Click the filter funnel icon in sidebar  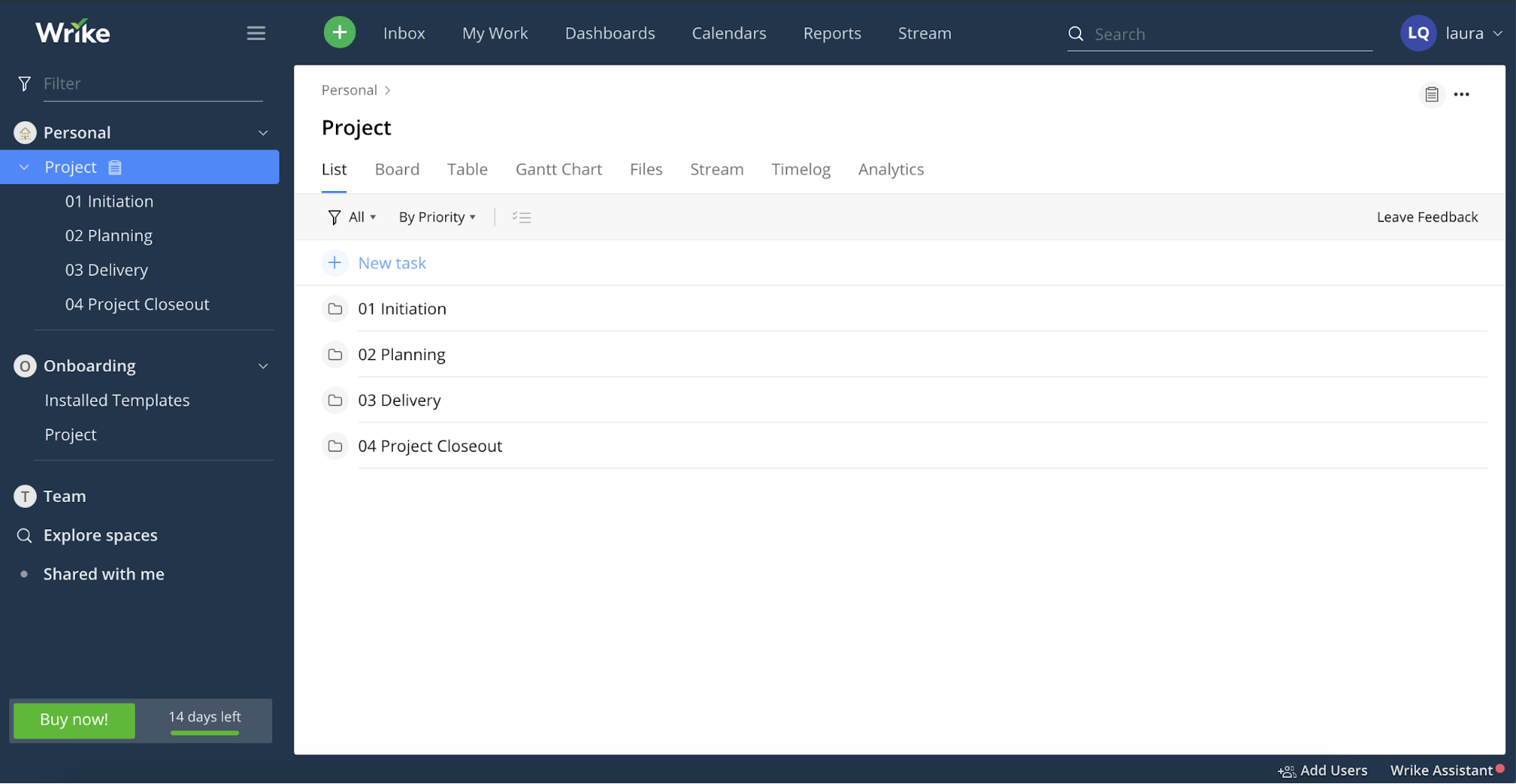(x=24, y=83)
